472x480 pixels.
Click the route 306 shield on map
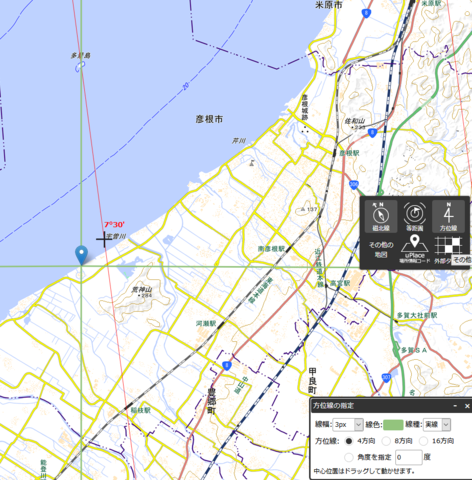coord(354,185)
